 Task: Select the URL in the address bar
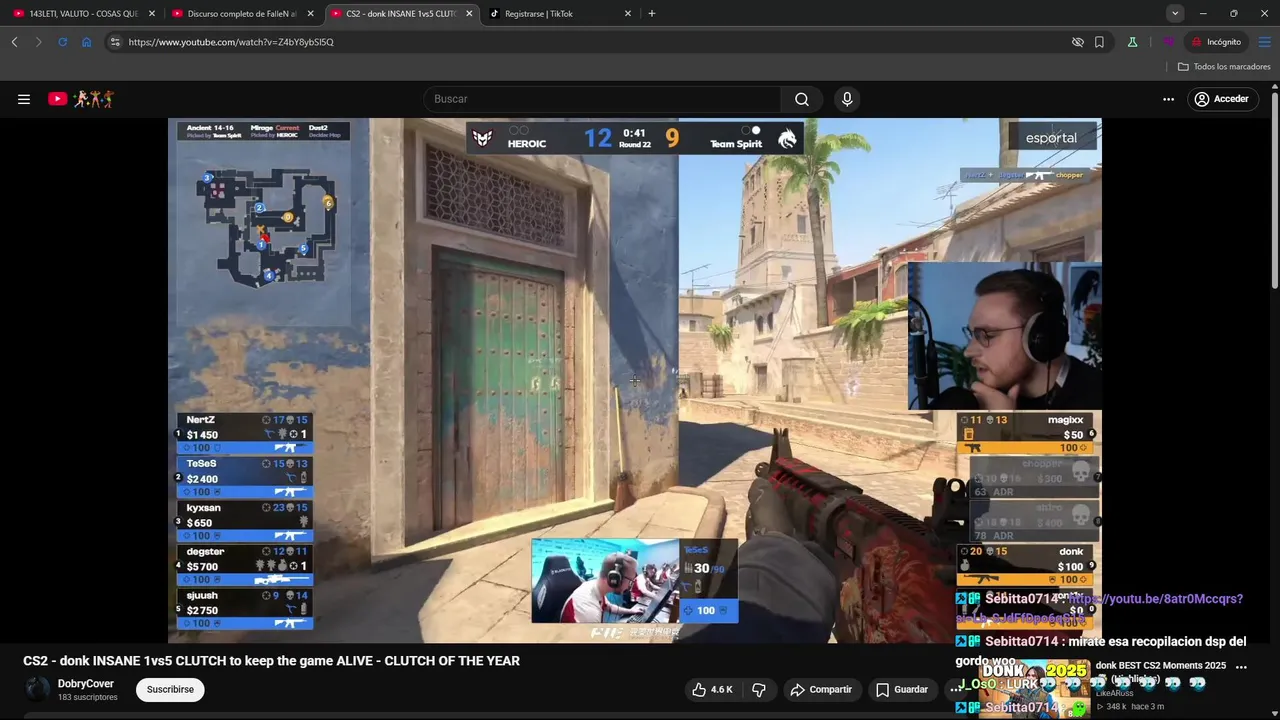[x=231, y=42]
